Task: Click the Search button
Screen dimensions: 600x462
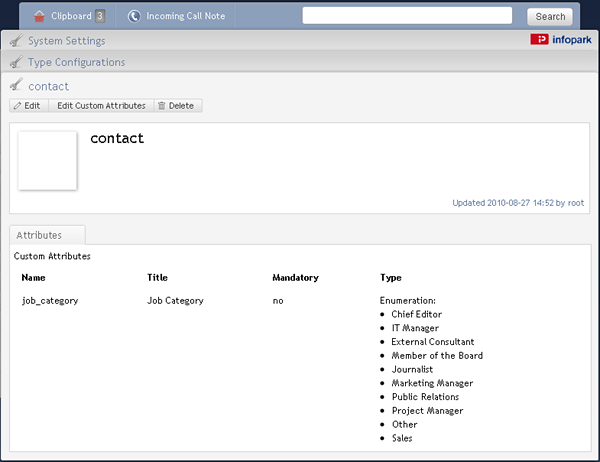Action: 550,17
